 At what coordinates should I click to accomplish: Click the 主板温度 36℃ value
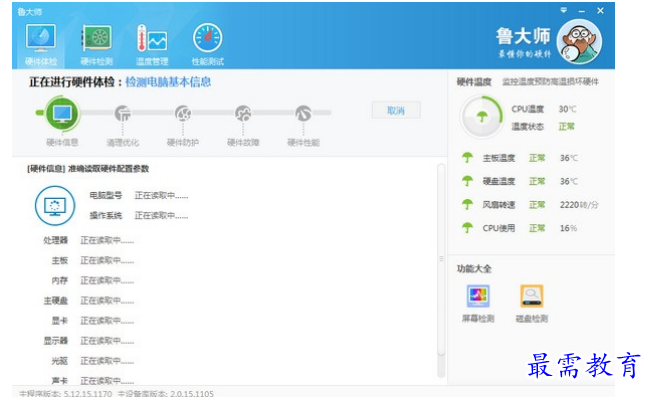click(569, 158)
